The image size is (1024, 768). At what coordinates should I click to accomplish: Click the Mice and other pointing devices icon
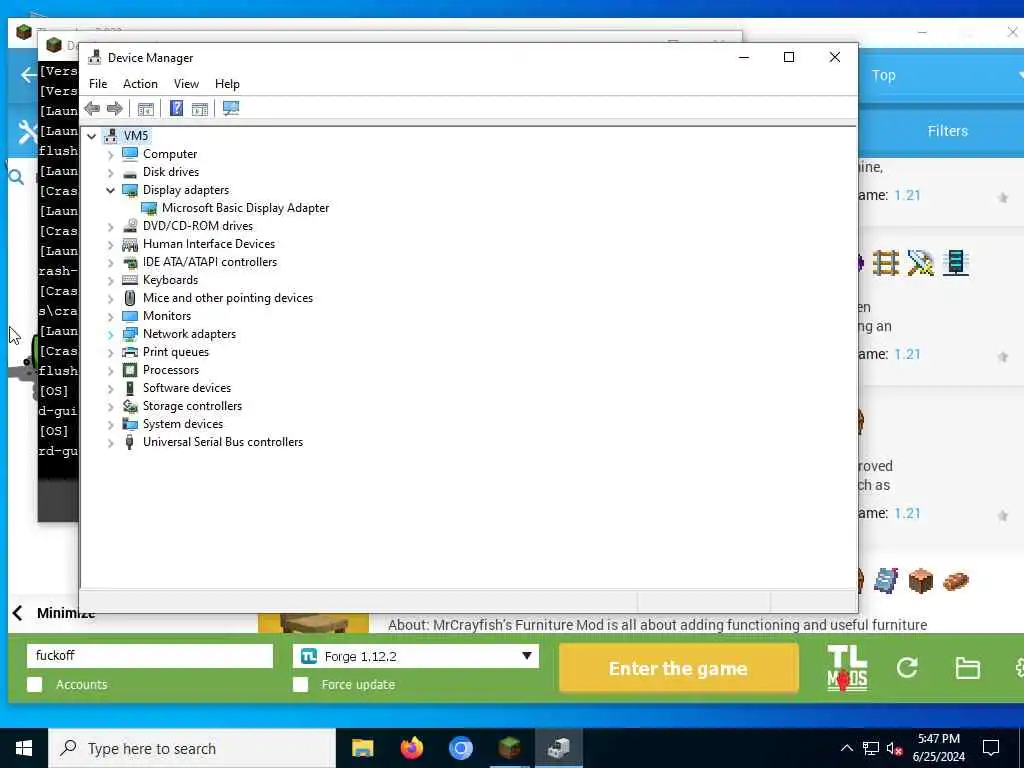click(x=130, y=298)
